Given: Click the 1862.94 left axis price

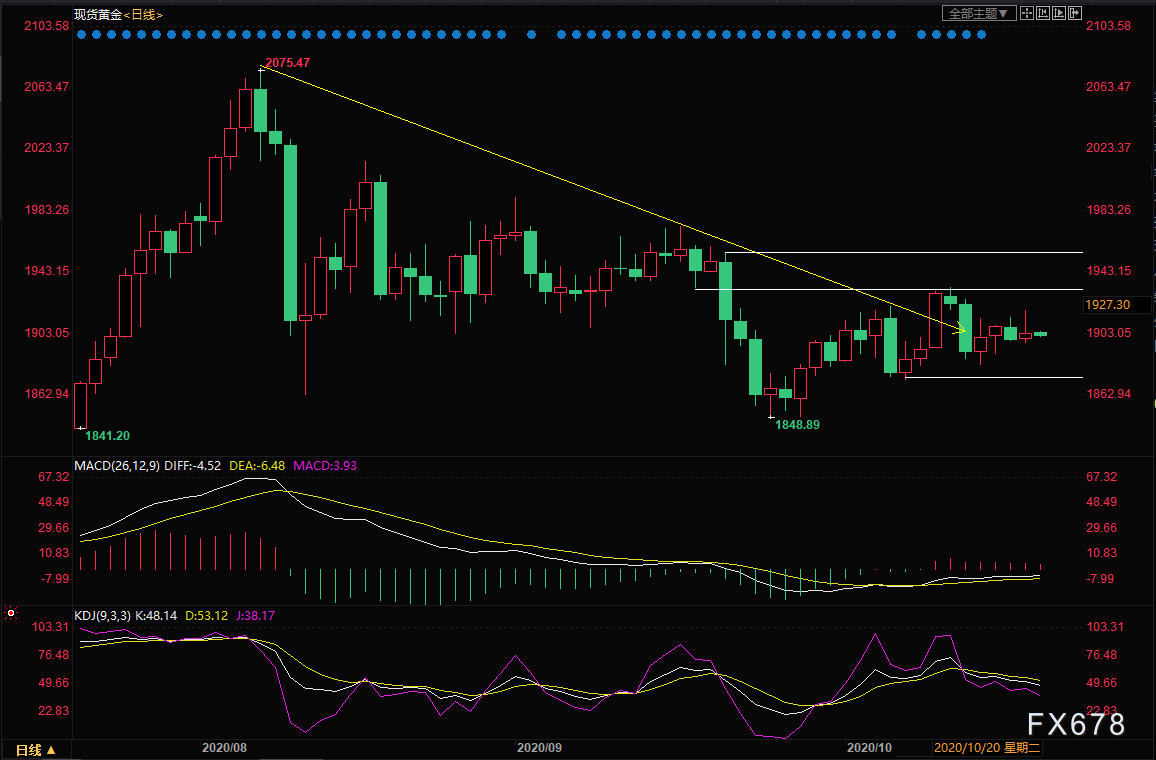Looking at the screenshot, I should click(x=46, y=394).
